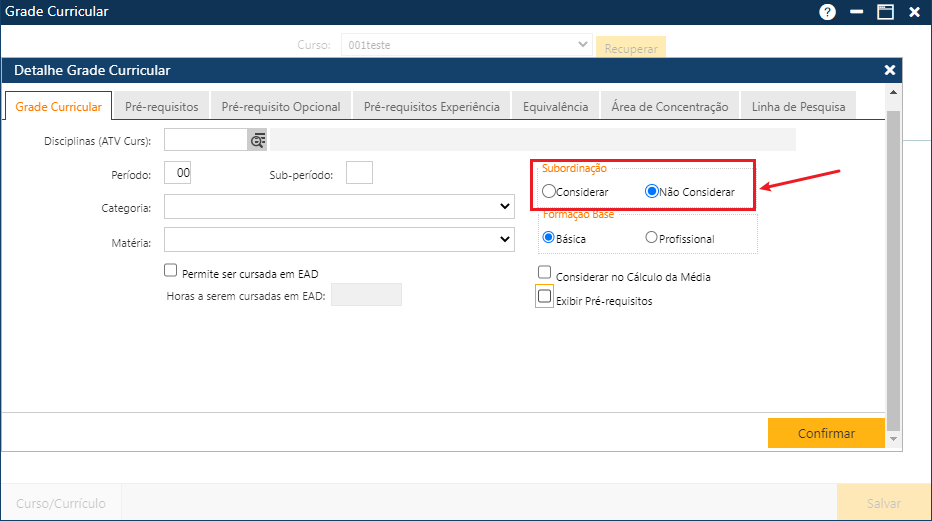Go to the Linha de Pesquisa tab

coord(798,107)
